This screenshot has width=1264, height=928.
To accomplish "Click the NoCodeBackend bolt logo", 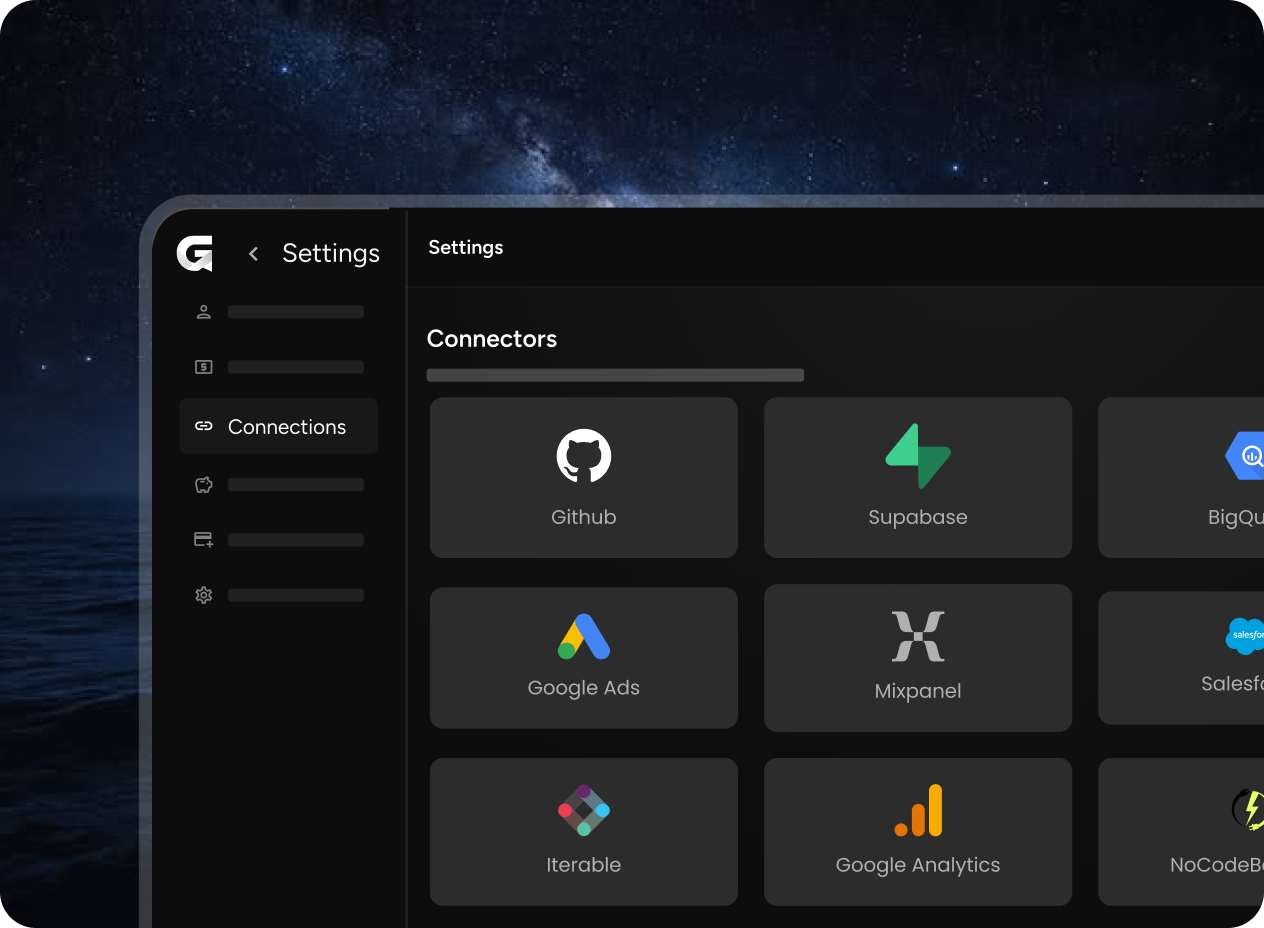I will pos(1248,808).
